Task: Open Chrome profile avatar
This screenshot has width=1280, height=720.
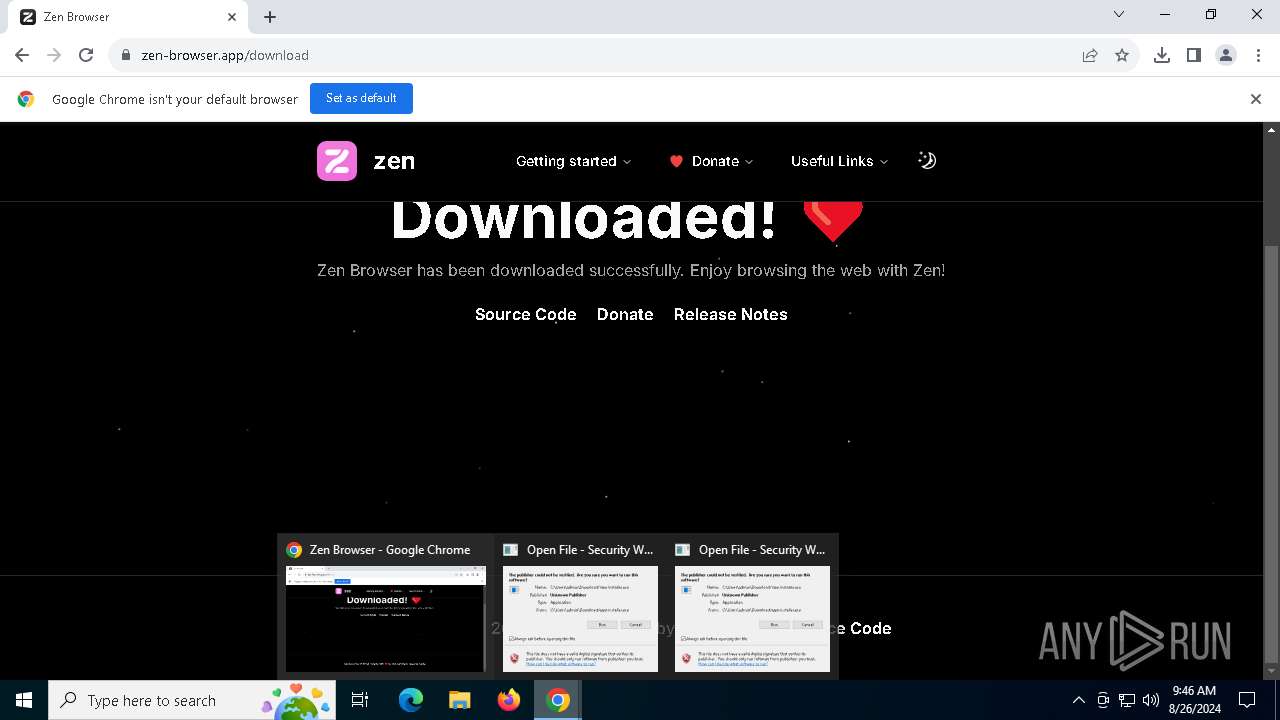Action: [1226, 55]
